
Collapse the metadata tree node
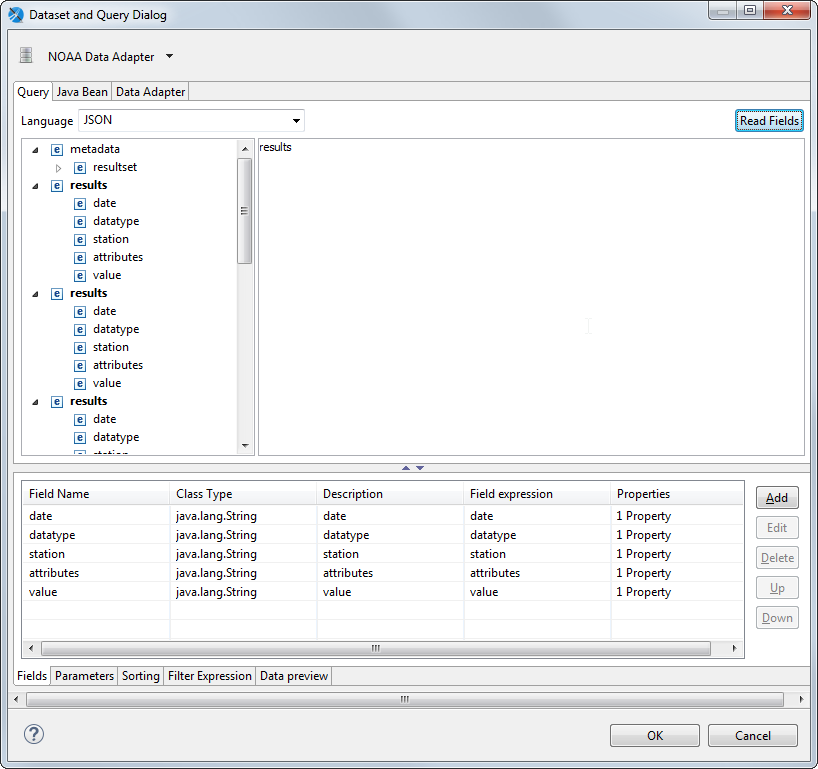point(35,150)
